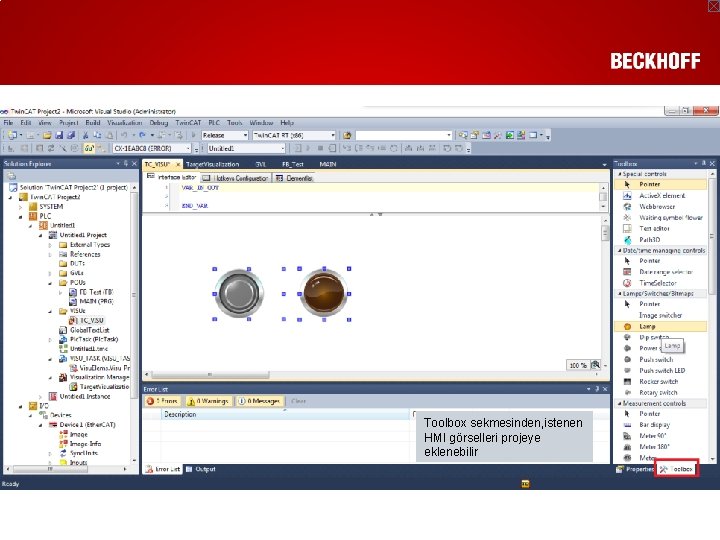
Task: Open the PLC menu
Action: click(x=214, y=123)
